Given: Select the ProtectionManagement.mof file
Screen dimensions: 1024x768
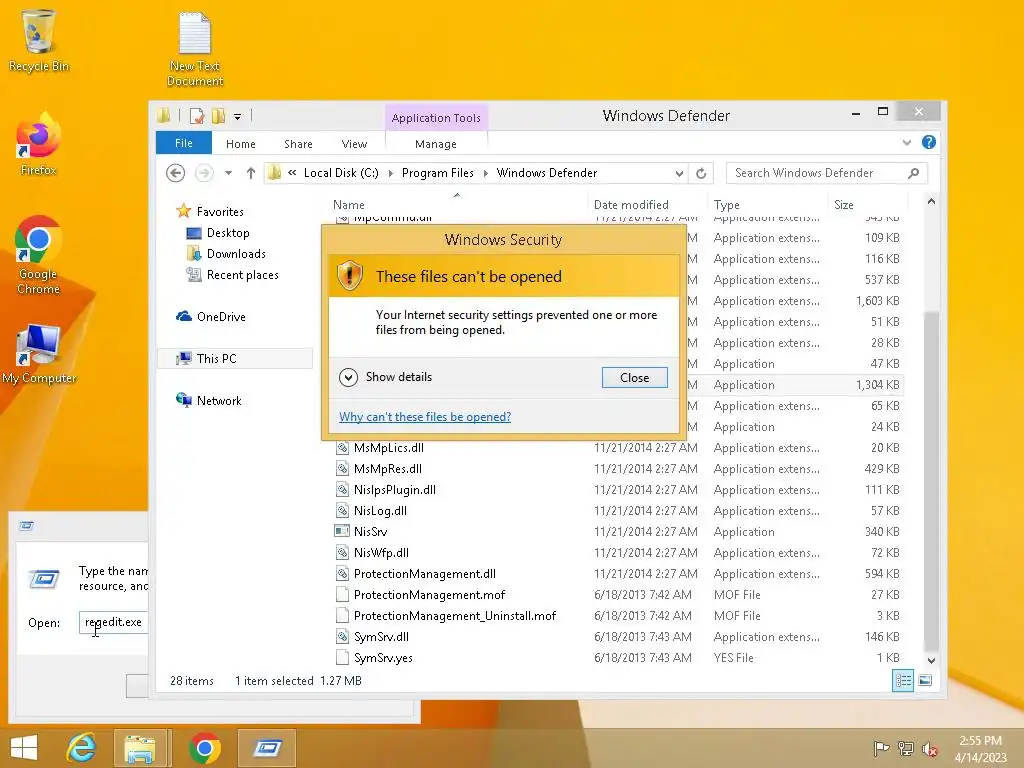Looking at the screenshot, I should click(429, 595).
